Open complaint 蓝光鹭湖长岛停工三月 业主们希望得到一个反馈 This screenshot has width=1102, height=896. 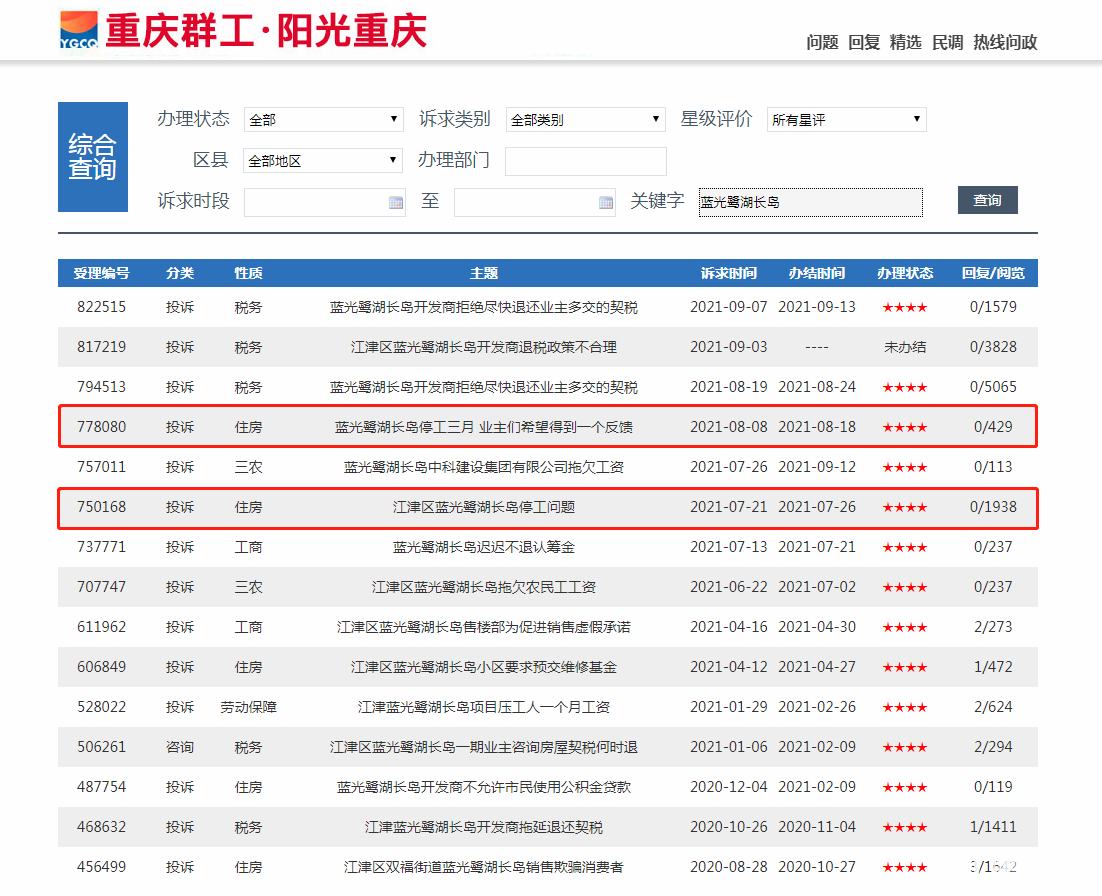tap(484, 427)
